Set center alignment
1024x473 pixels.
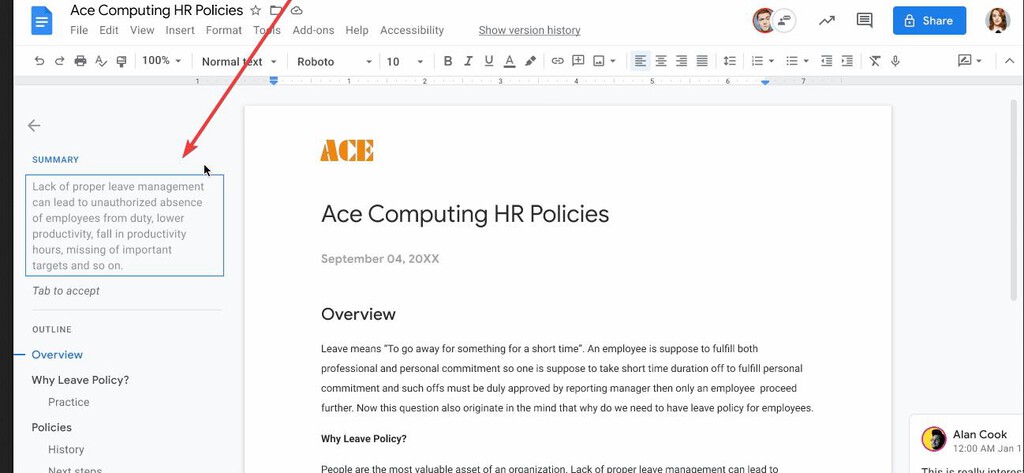[x=661, y=61]
